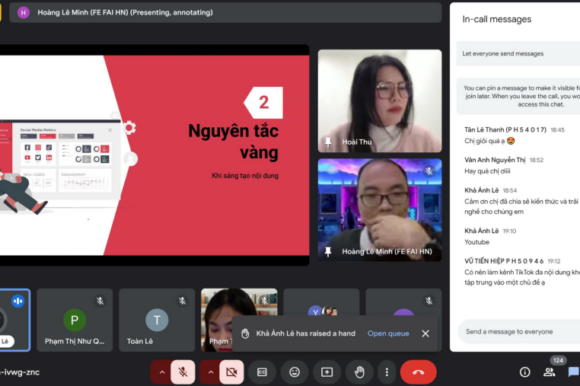Show the people list with 124 badge
580x386 pixels.
pos(549,372)
